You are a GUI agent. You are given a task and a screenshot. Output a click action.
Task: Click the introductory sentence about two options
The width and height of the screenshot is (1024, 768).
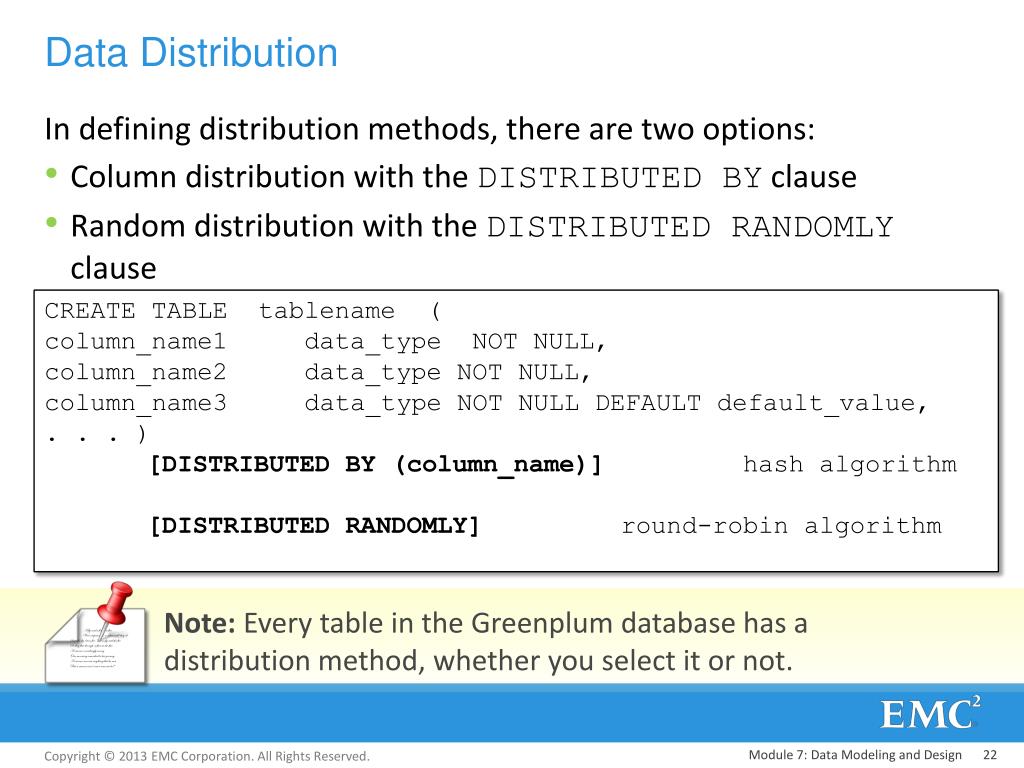pos(430,129)
